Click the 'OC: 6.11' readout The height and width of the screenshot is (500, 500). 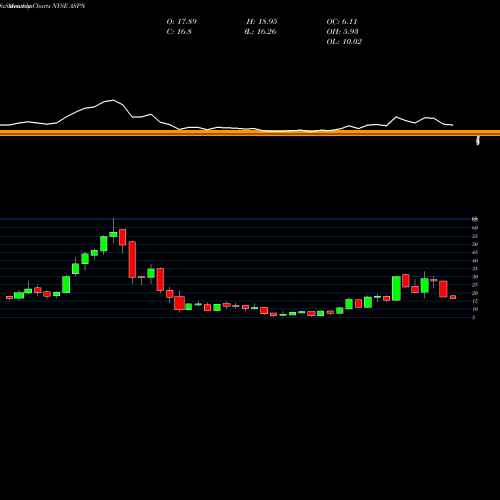coord(342,22)
